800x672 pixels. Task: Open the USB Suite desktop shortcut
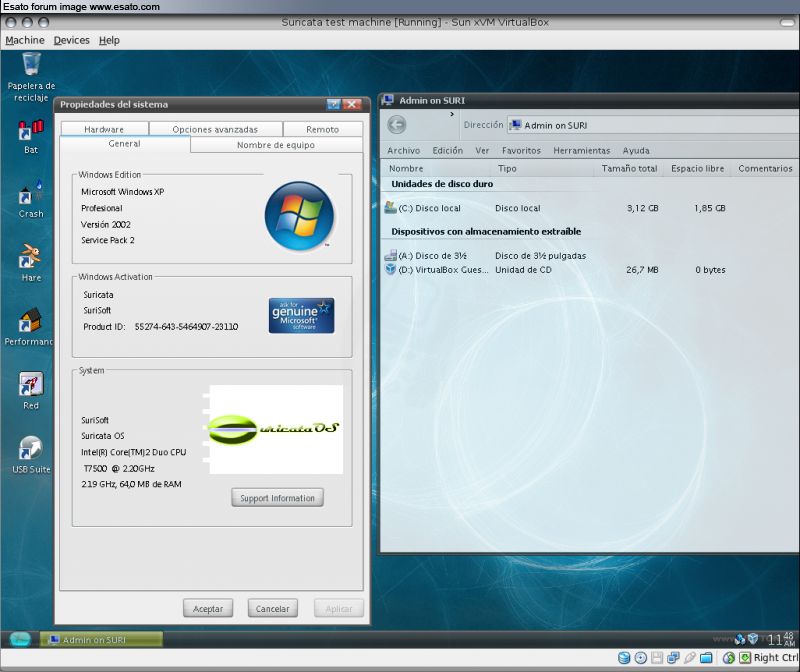31,455
